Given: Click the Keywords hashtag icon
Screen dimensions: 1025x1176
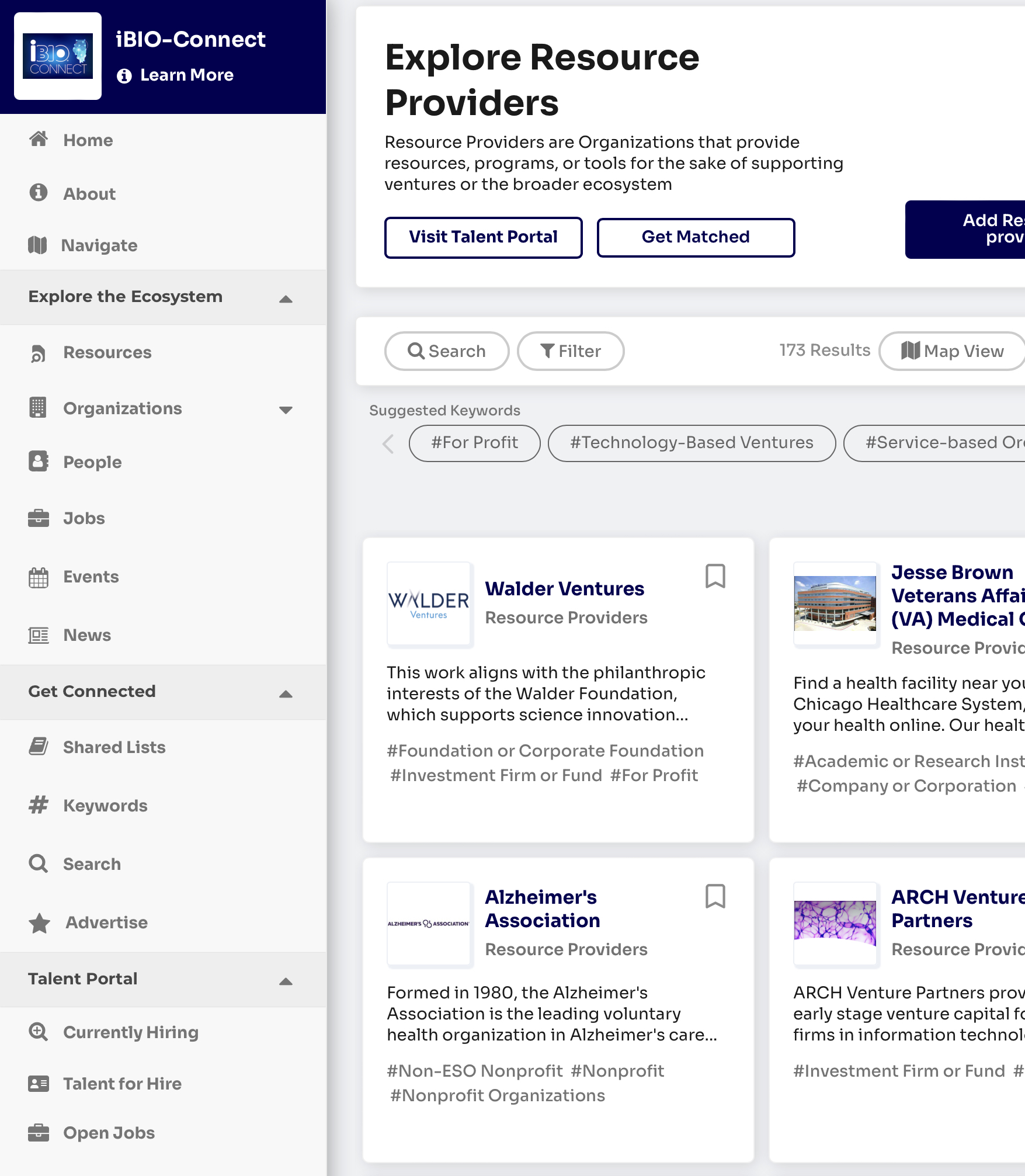Looking at the screenshot, I should tap(39, 805).
